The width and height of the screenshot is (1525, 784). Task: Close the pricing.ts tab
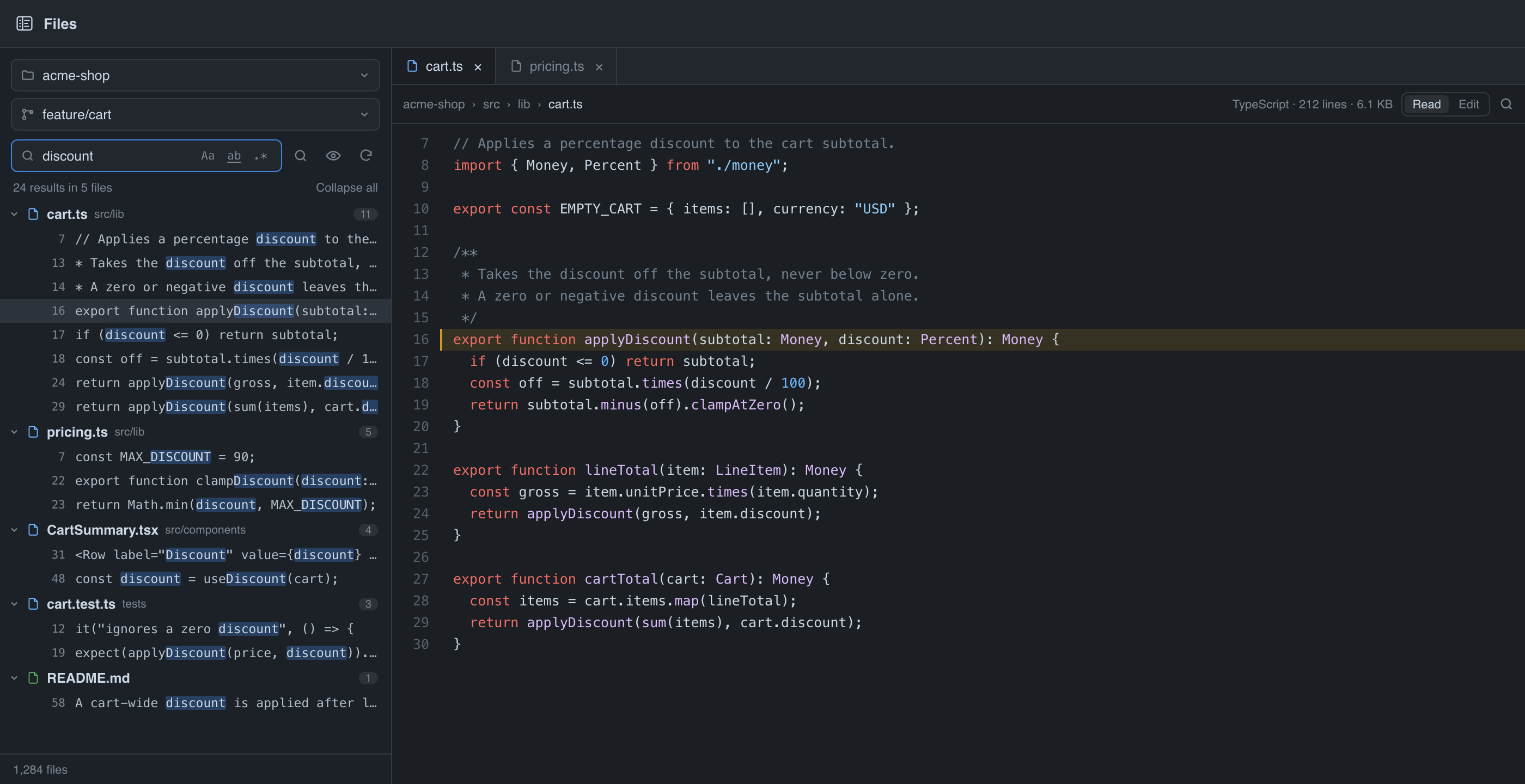pos(599,67)
